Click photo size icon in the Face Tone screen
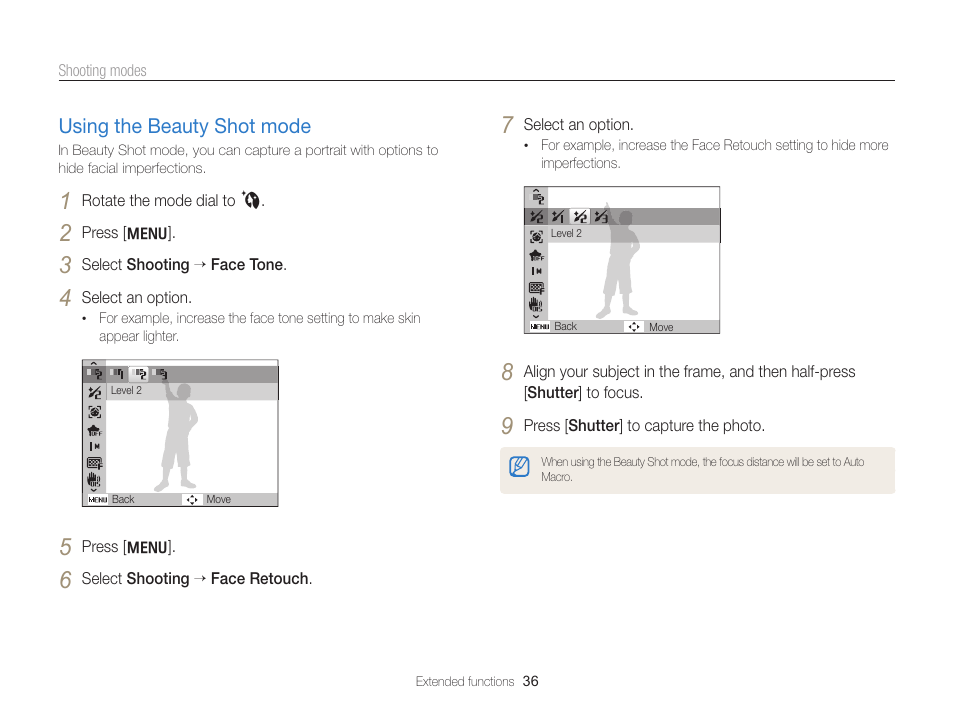 pyautogui.click(x=94, y=446)
